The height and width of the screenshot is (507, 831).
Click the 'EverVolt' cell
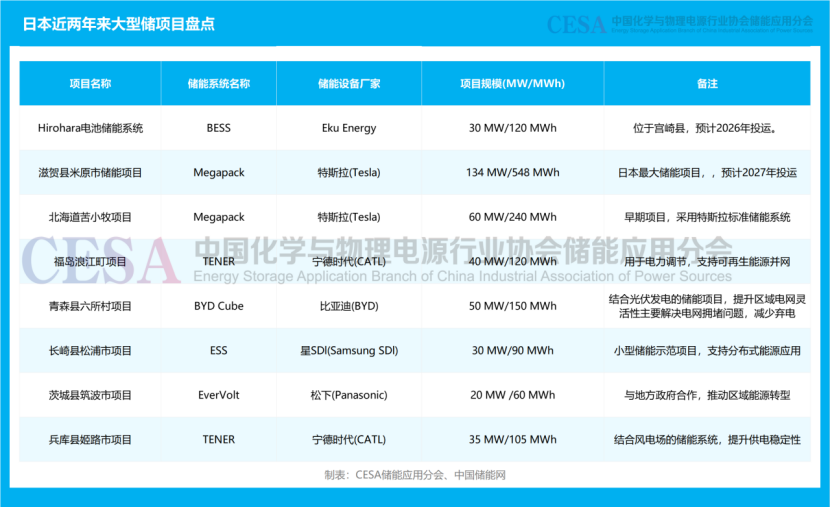(218, 395)
